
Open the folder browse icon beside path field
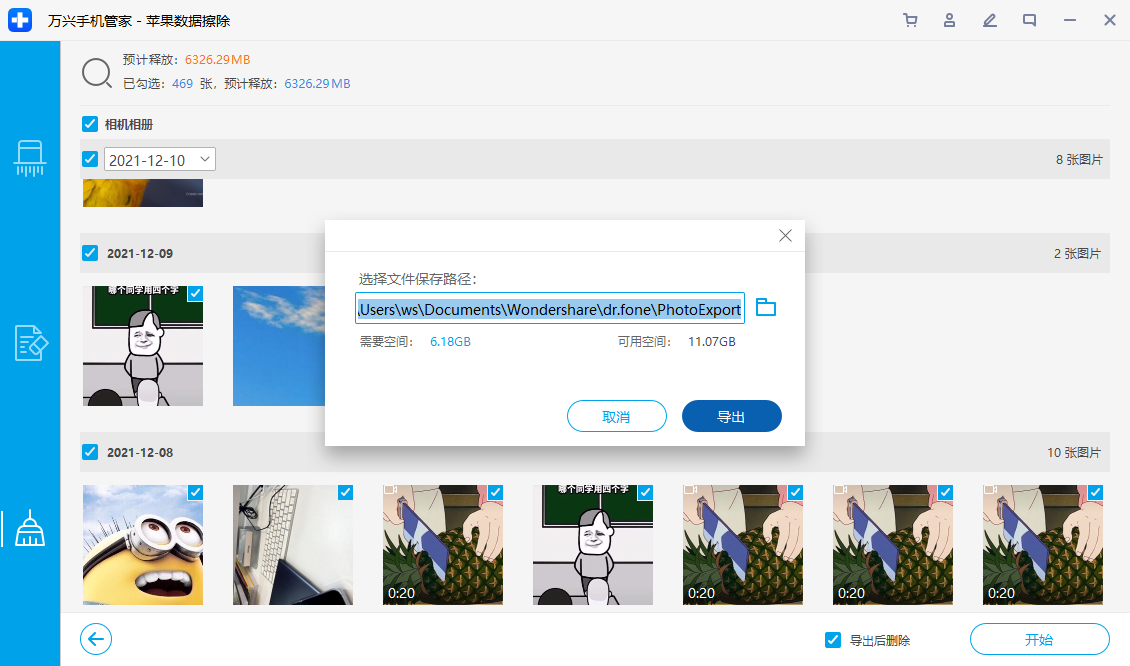pyautogui.click(x=766, y=308)
